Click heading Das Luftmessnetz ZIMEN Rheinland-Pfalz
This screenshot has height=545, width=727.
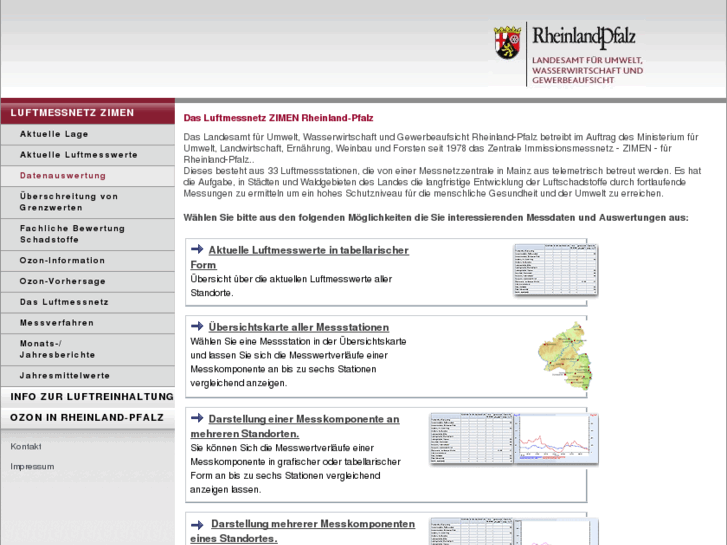(x=278, y=118)
